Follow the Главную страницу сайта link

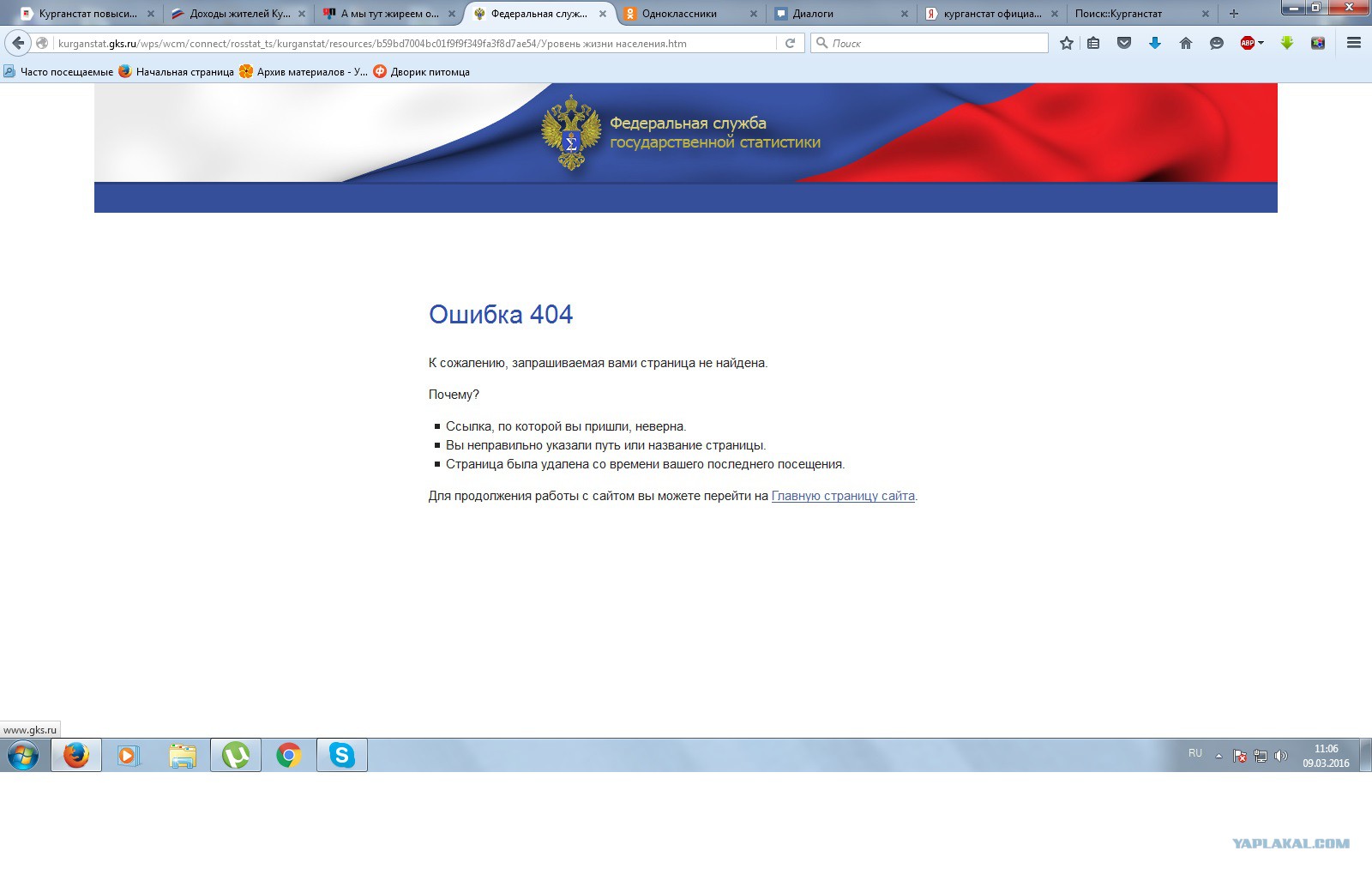point(843,496)
